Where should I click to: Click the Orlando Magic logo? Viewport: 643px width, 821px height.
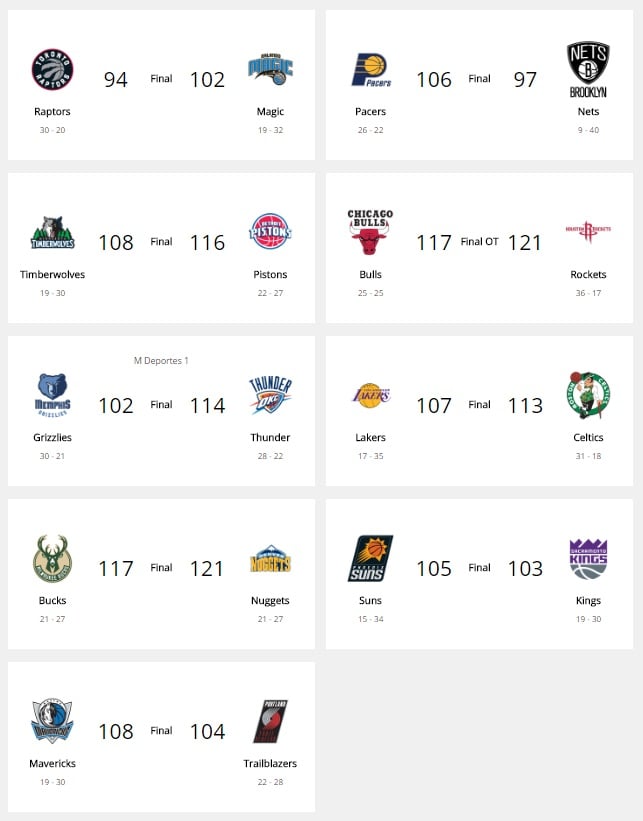tap(270, 69)
